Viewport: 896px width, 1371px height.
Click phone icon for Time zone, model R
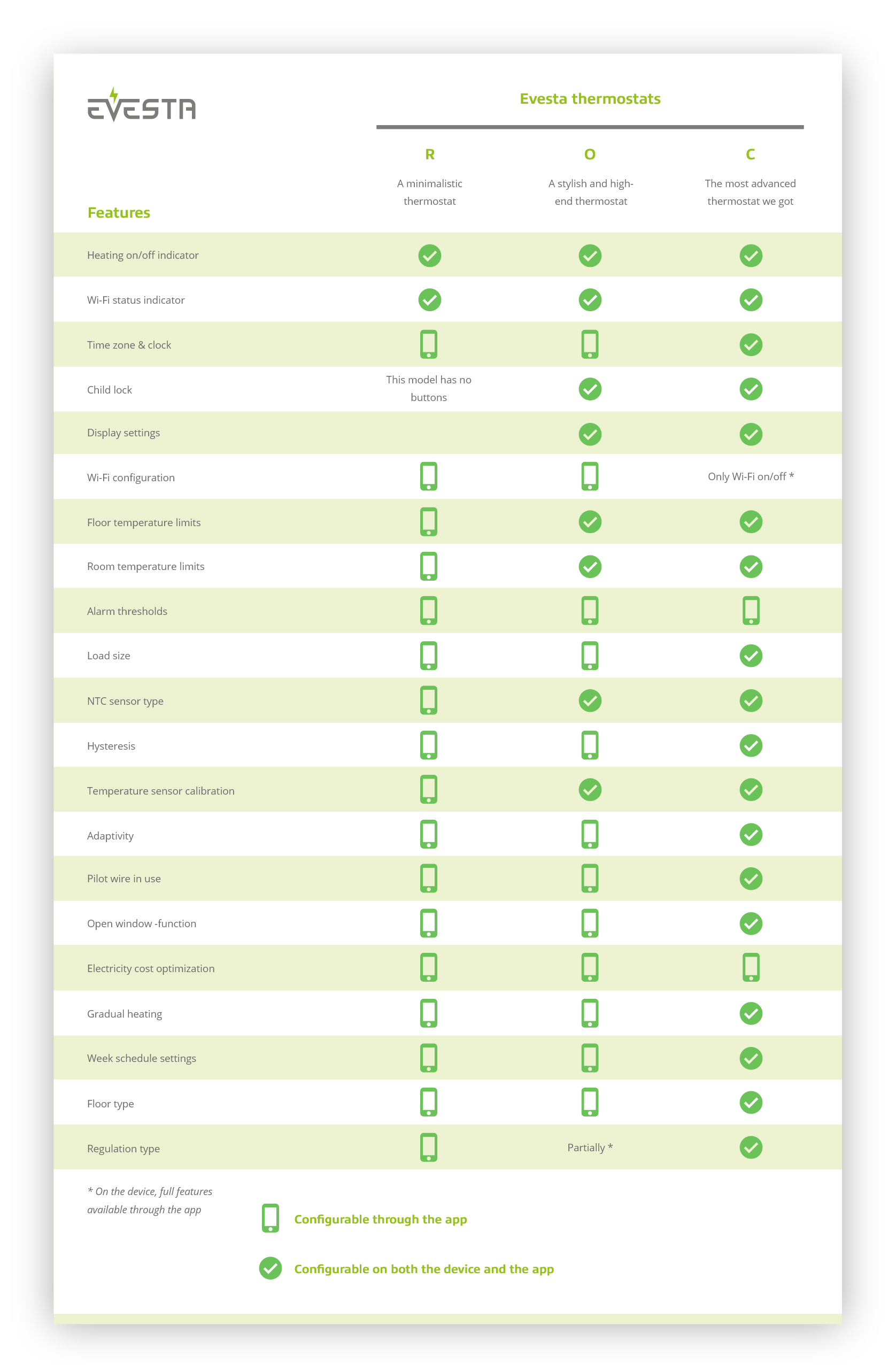click(429, 344)
